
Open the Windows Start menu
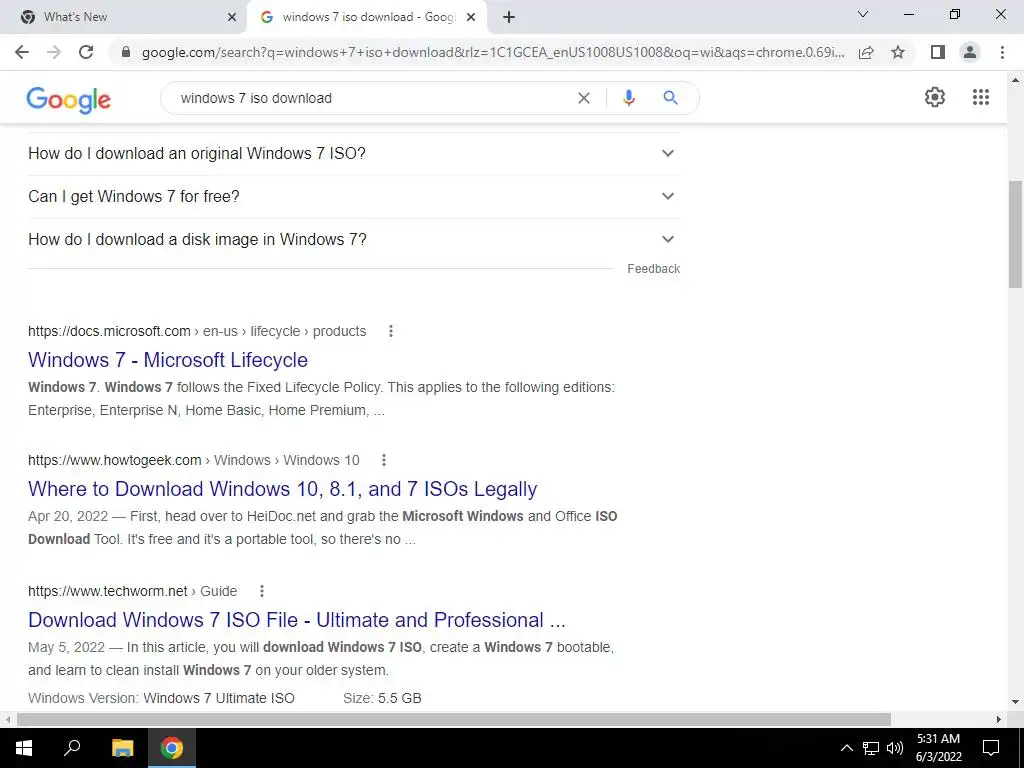pyautogui.click(x=24, y=748)
